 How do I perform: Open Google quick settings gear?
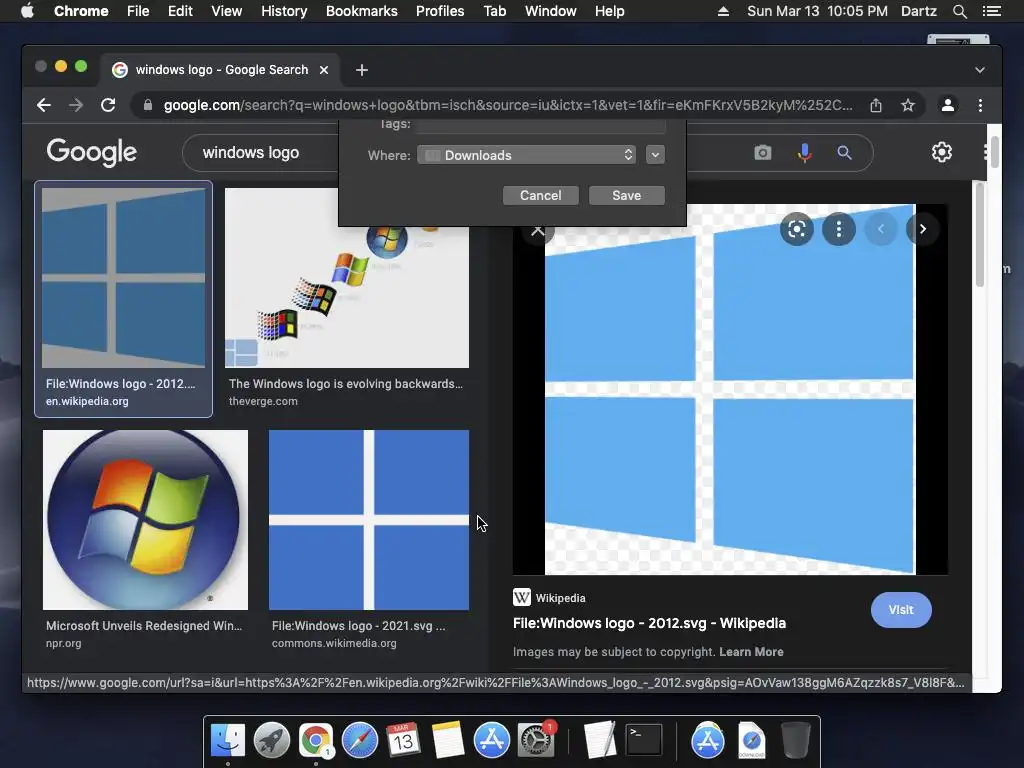click(x=942, y=152)
